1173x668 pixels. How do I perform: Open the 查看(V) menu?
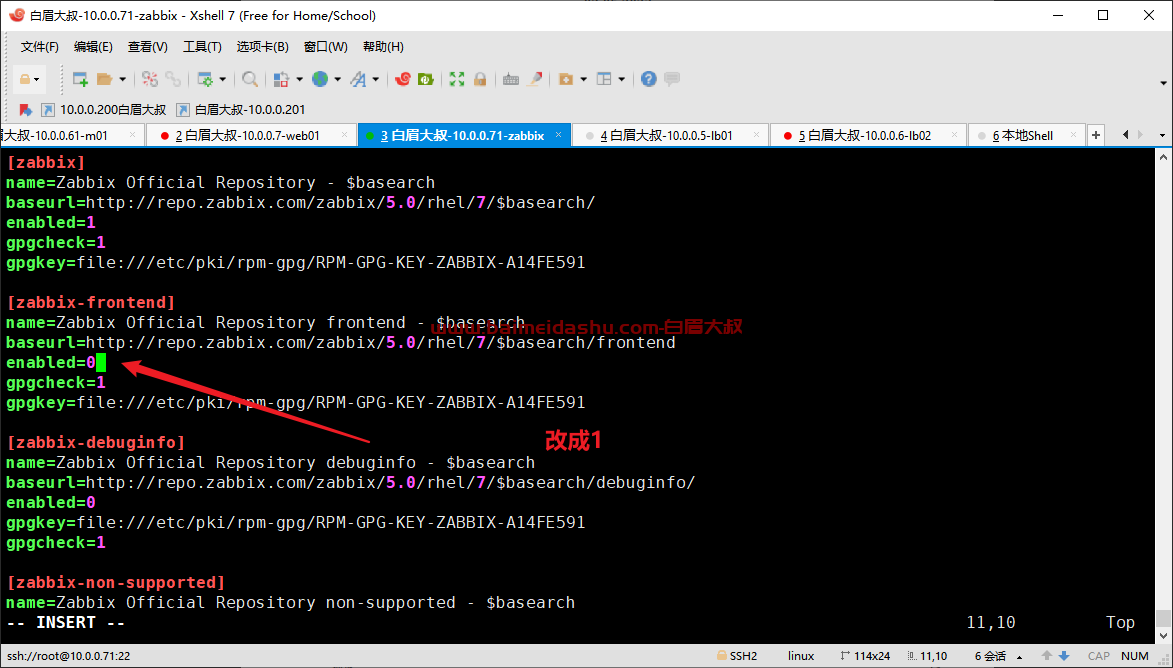point(147,46)
